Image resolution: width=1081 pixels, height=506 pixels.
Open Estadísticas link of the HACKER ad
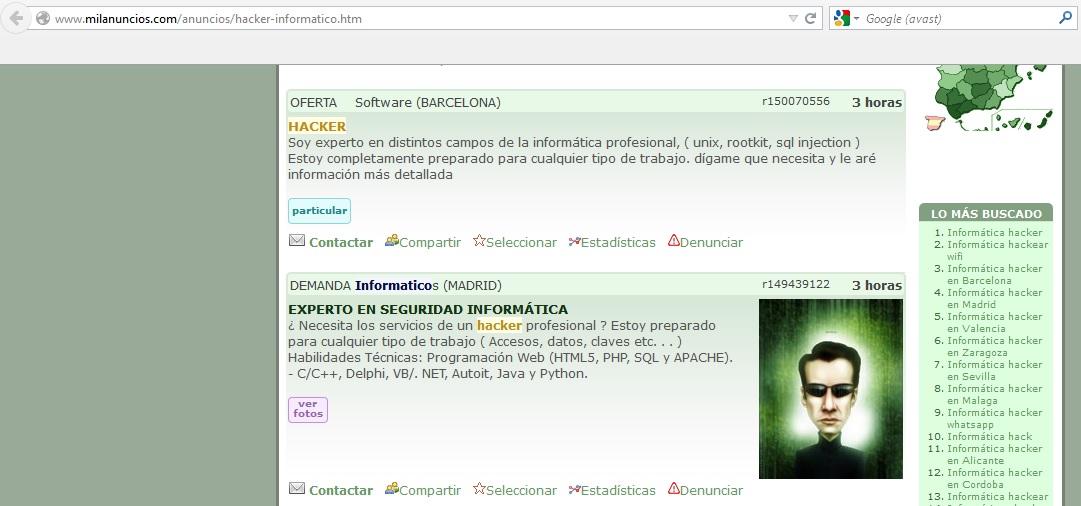click(x=618, y=243)
